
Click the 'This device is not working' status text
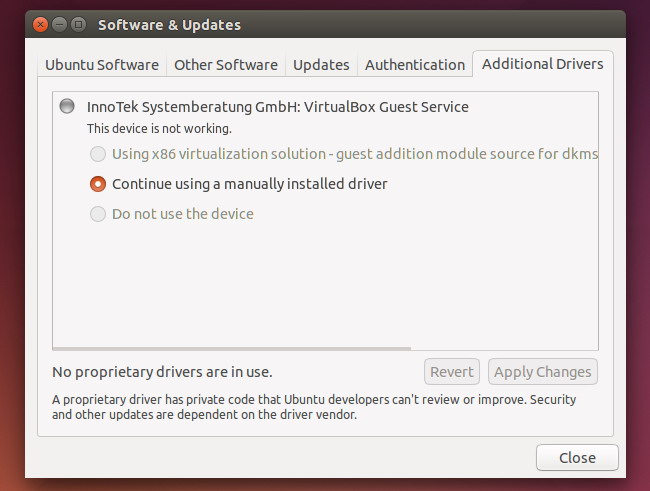point(159,129)
